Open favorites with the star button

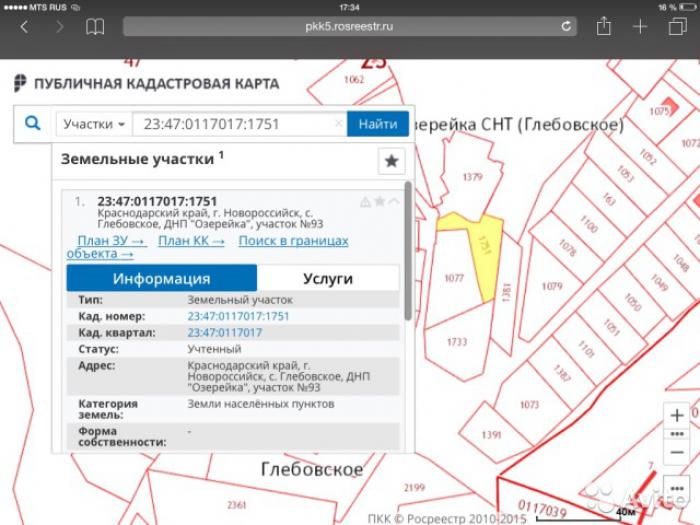coord(391,161)
